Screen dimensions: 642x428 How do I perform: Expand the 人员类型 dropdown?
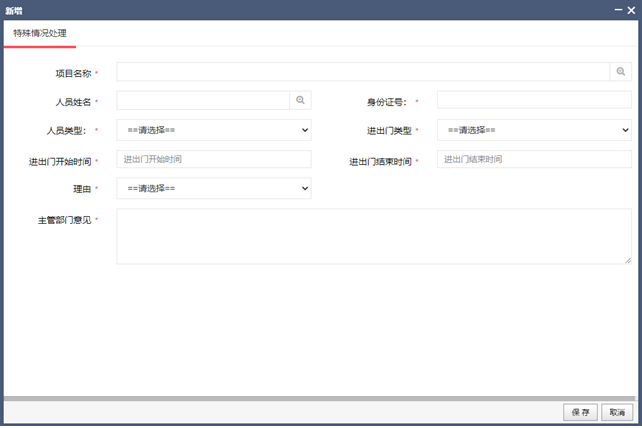tap(213, 130)
